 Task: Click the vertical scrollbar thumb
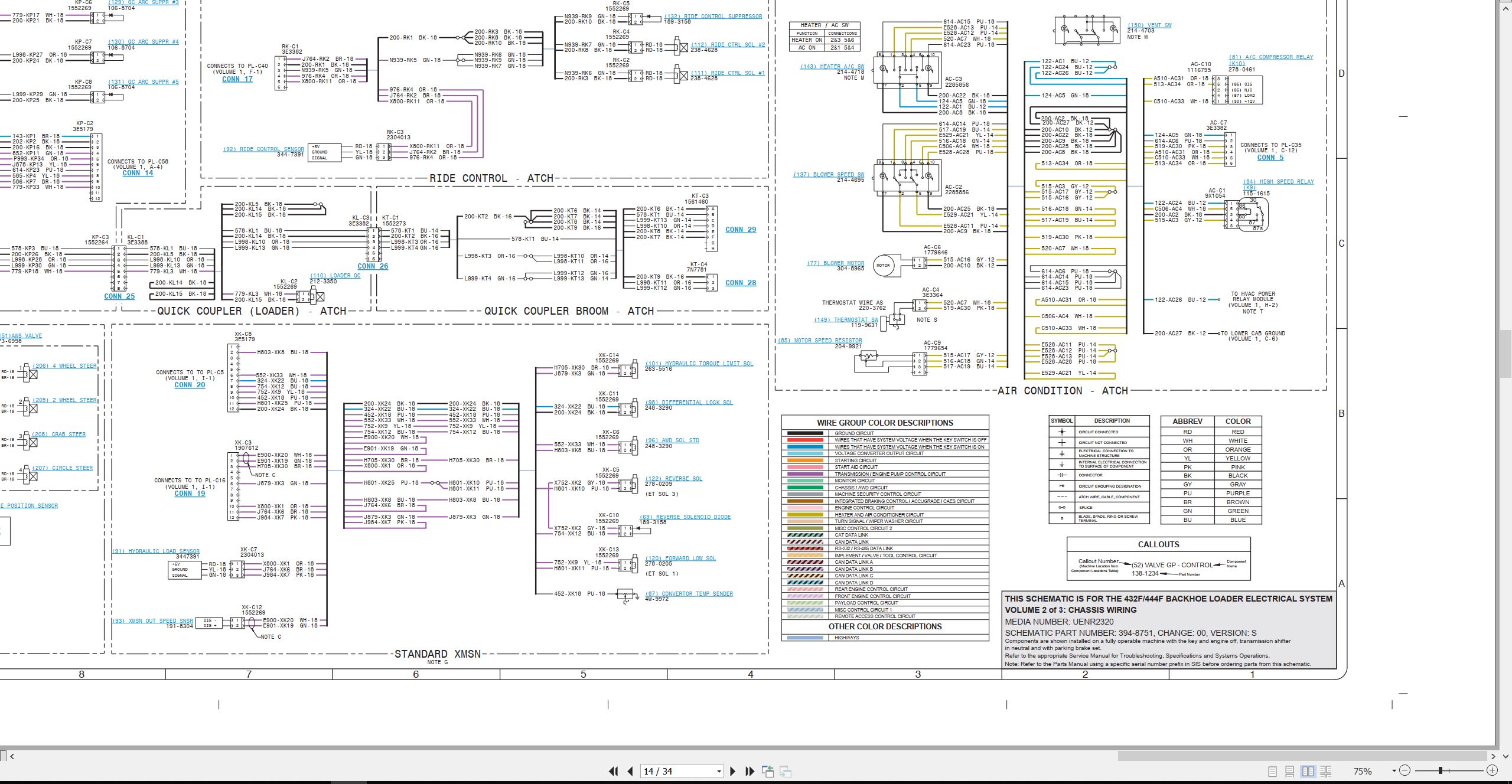coord(1506,354)
